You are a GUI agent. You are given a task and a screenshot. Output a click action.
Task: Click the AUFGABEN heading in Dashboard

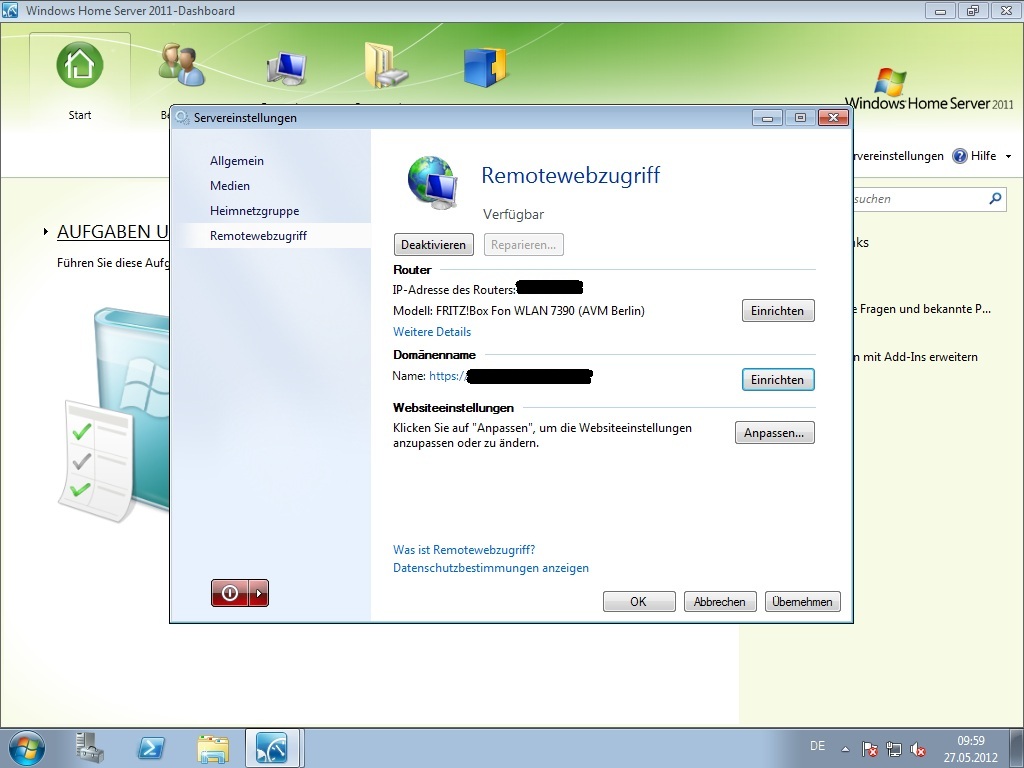(x=112, y=232)
